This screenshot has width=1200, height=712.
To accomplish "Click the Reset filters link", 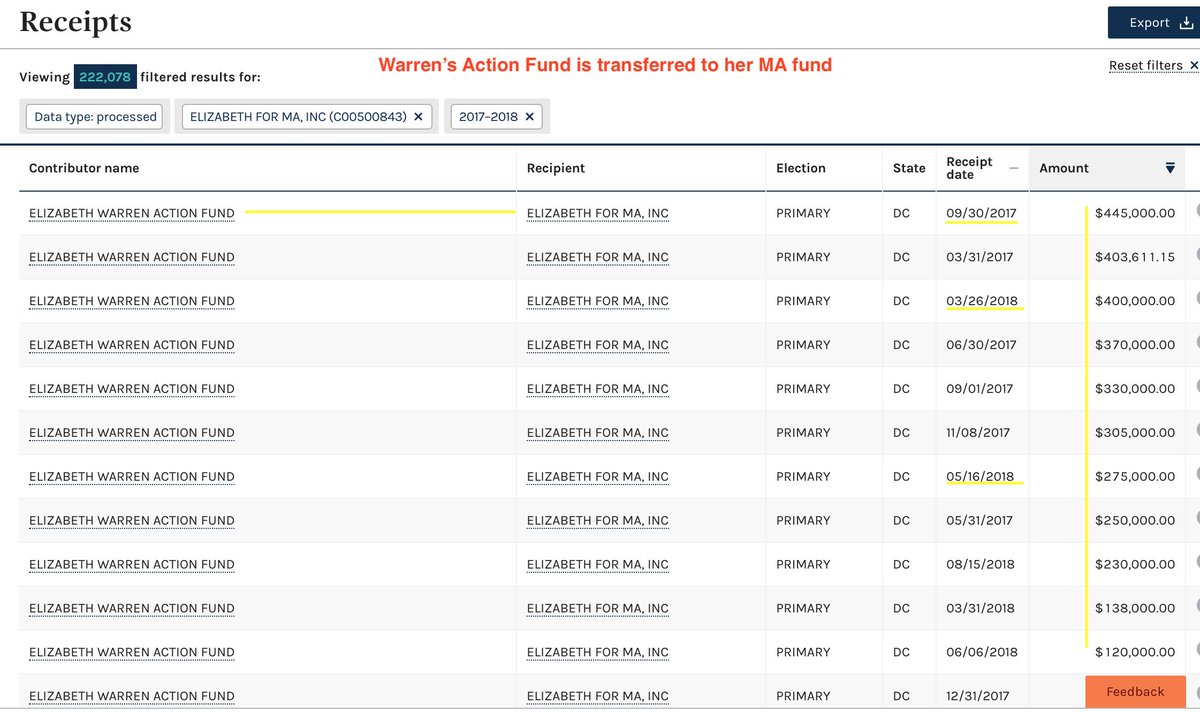I will (x=1144, y=65).
